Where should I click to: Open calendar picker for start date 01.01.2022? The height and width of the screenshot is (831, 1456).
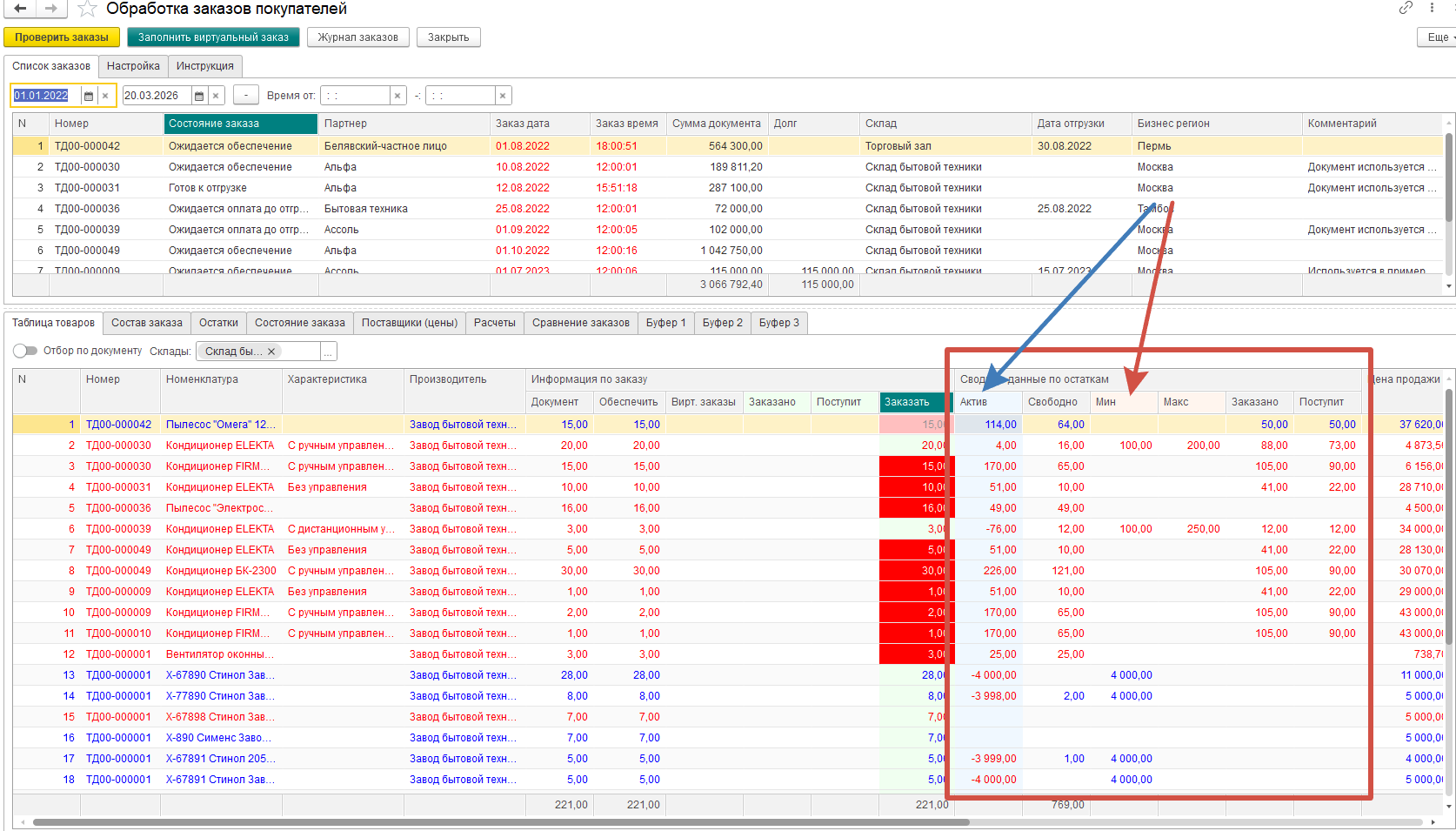pyautogui.click(x=89, y=96)
